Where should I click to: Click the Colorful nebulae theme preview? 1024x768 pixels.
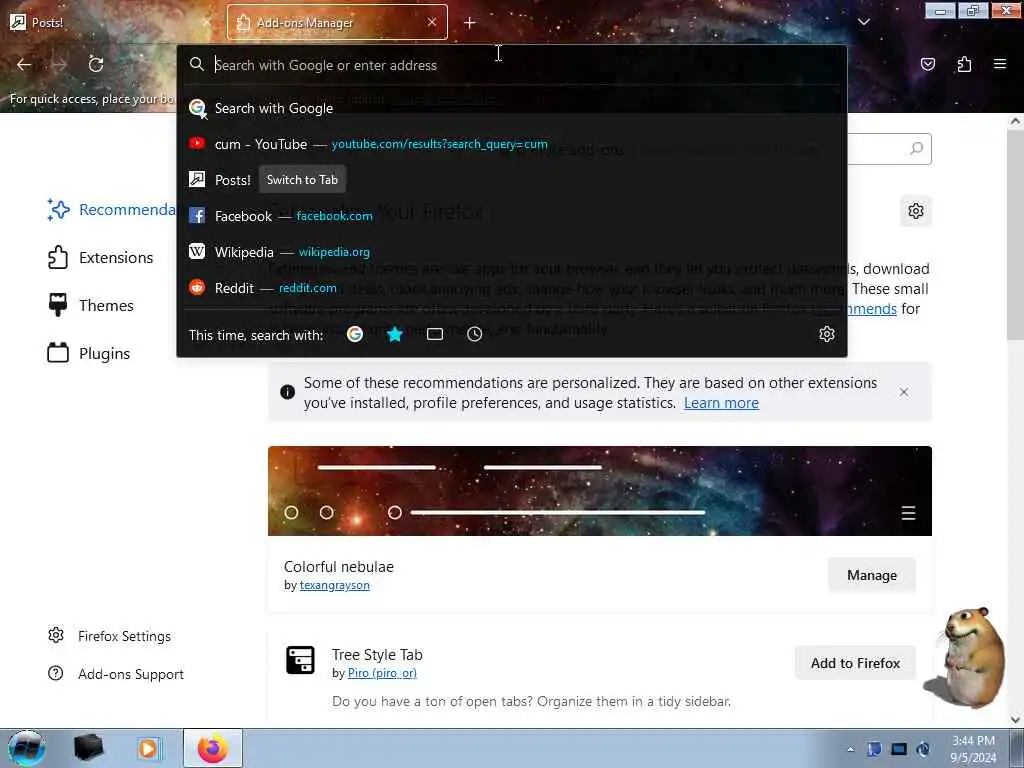point(600,491)
